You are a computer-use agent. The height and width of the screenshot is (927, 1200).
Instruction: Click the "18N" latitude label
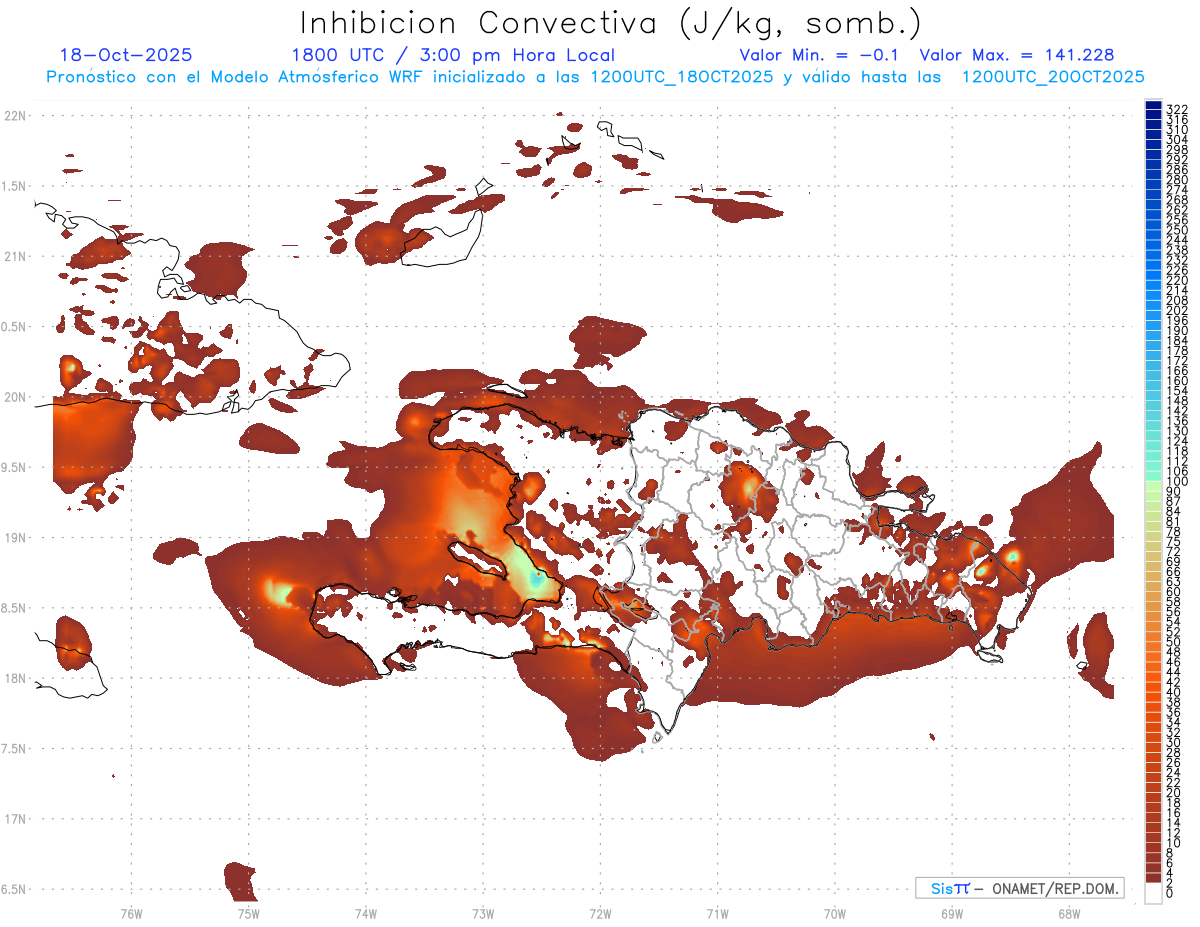click(14, 678)
